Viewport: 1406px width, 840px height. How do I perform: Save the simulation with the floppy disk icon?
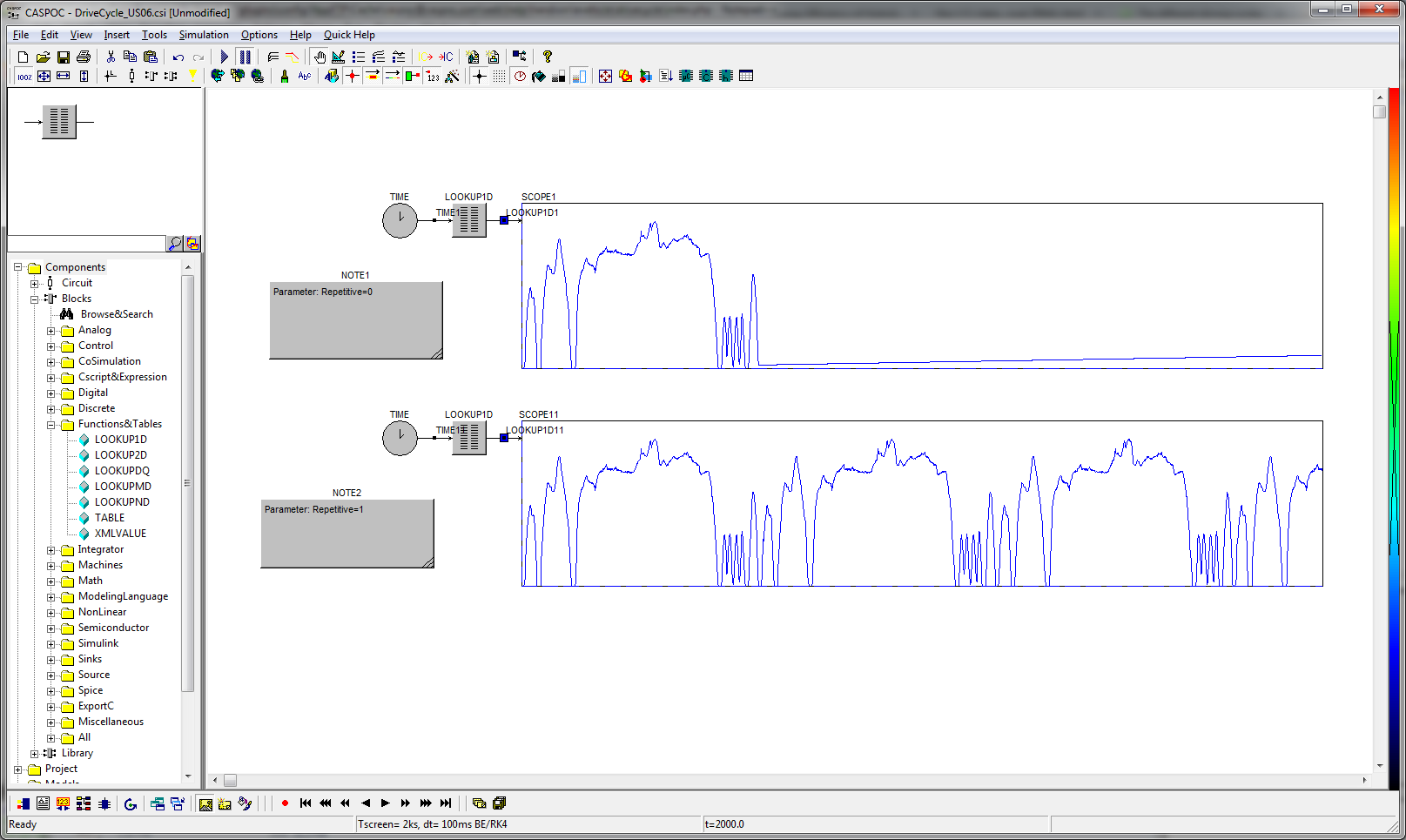tap(64, 57)
